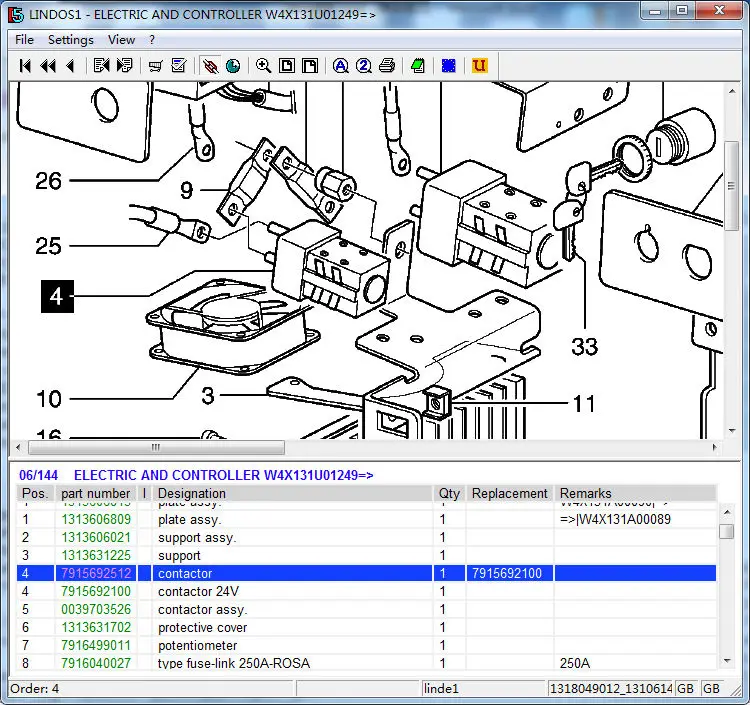This screenshot has width=750, height=705.
Task: Click the 06/144 page heading
Action: pos(38,475)
